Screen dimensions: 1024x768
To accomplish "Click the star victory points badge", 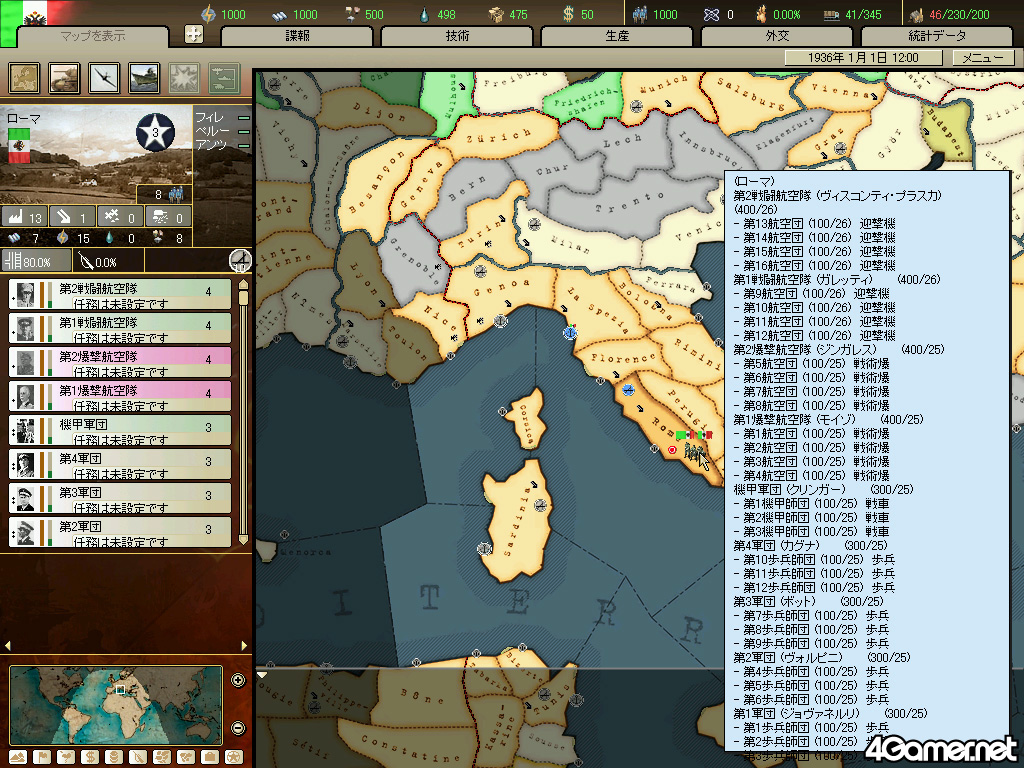I will tap(155, 132).
